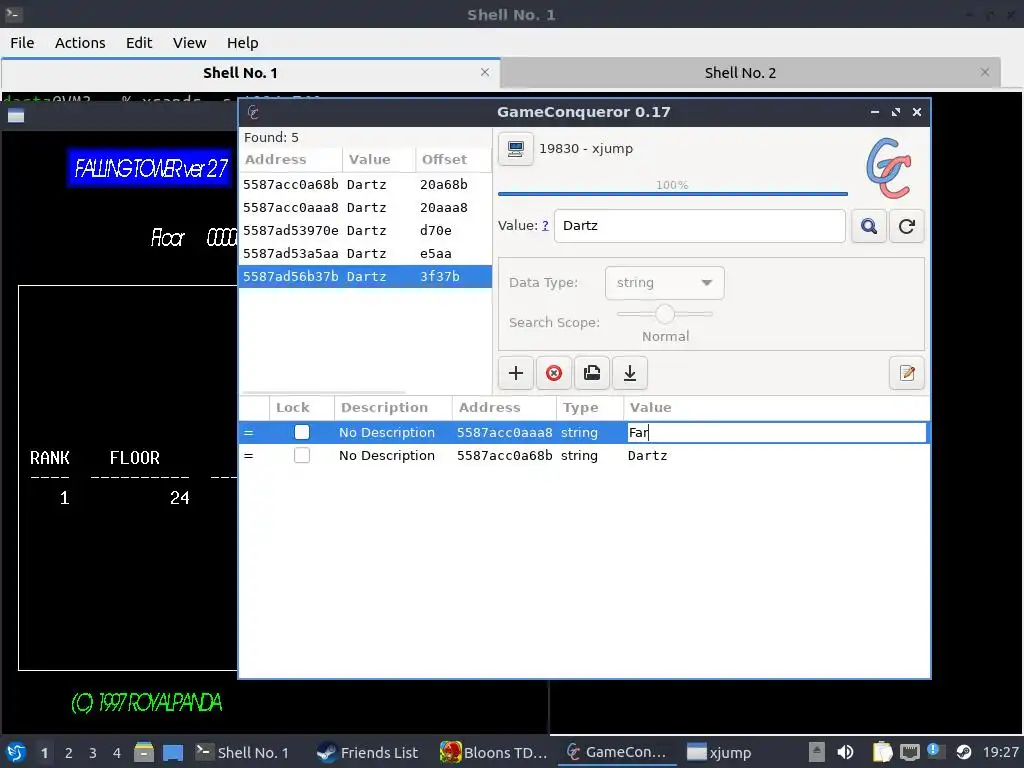
Task: Close the Shell No. 2 tab
Action: point(985,72)
